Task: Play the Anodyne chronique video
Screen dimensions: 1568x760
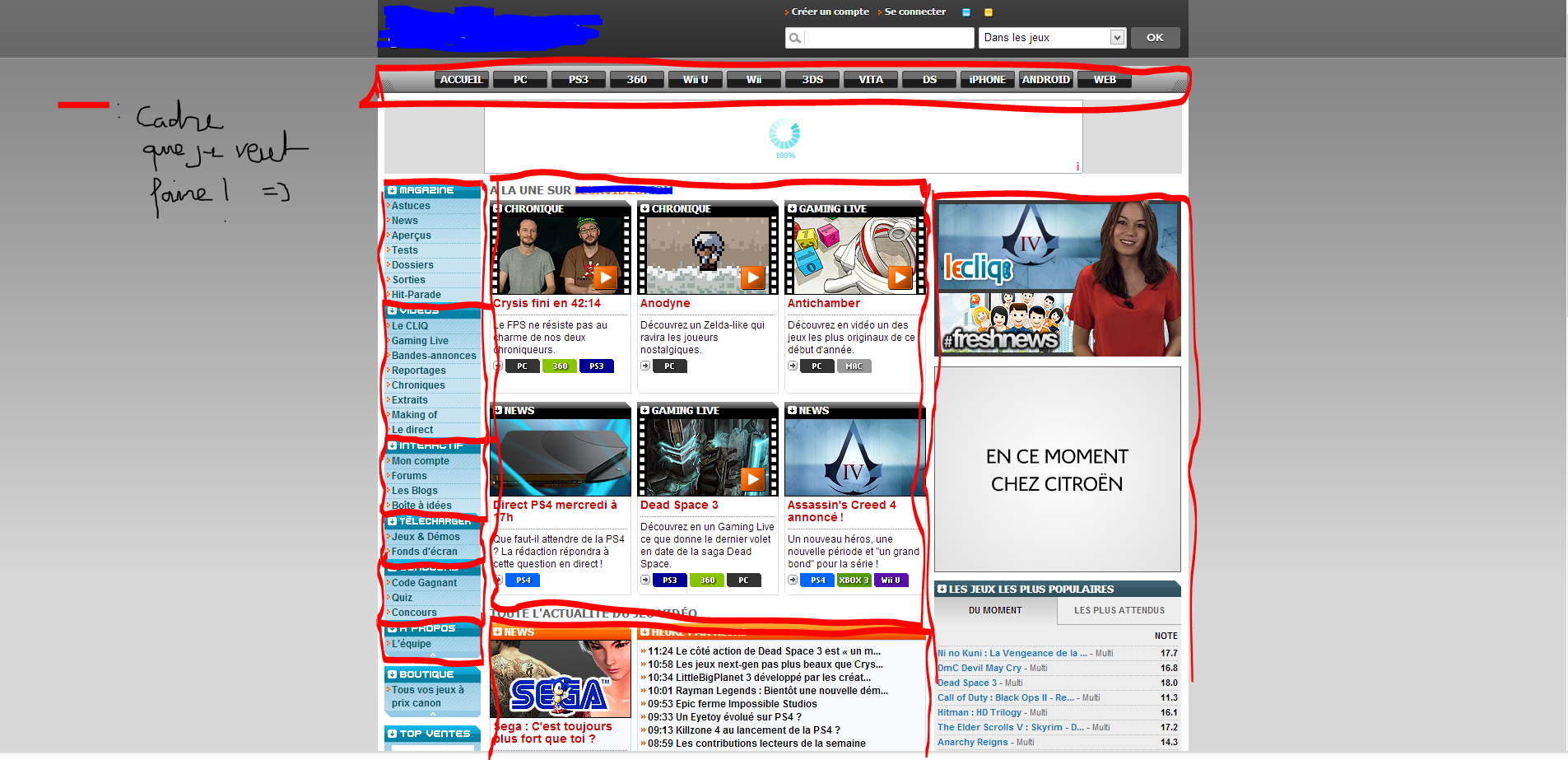Action: tap(752, 277)
